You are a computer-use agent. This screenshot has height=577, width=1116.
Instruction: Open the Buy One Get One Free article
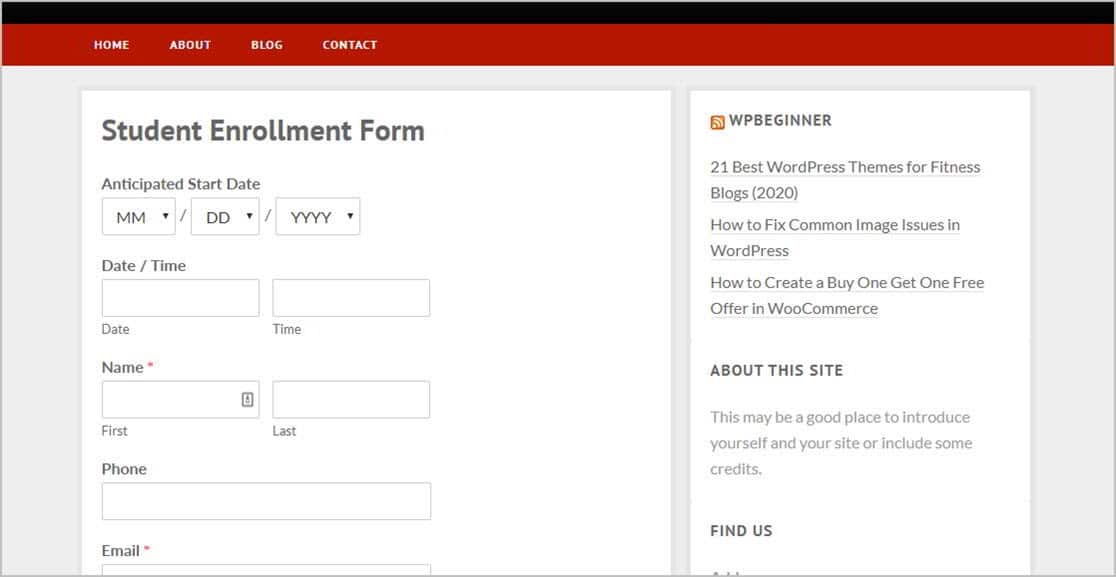coord(846,295)
